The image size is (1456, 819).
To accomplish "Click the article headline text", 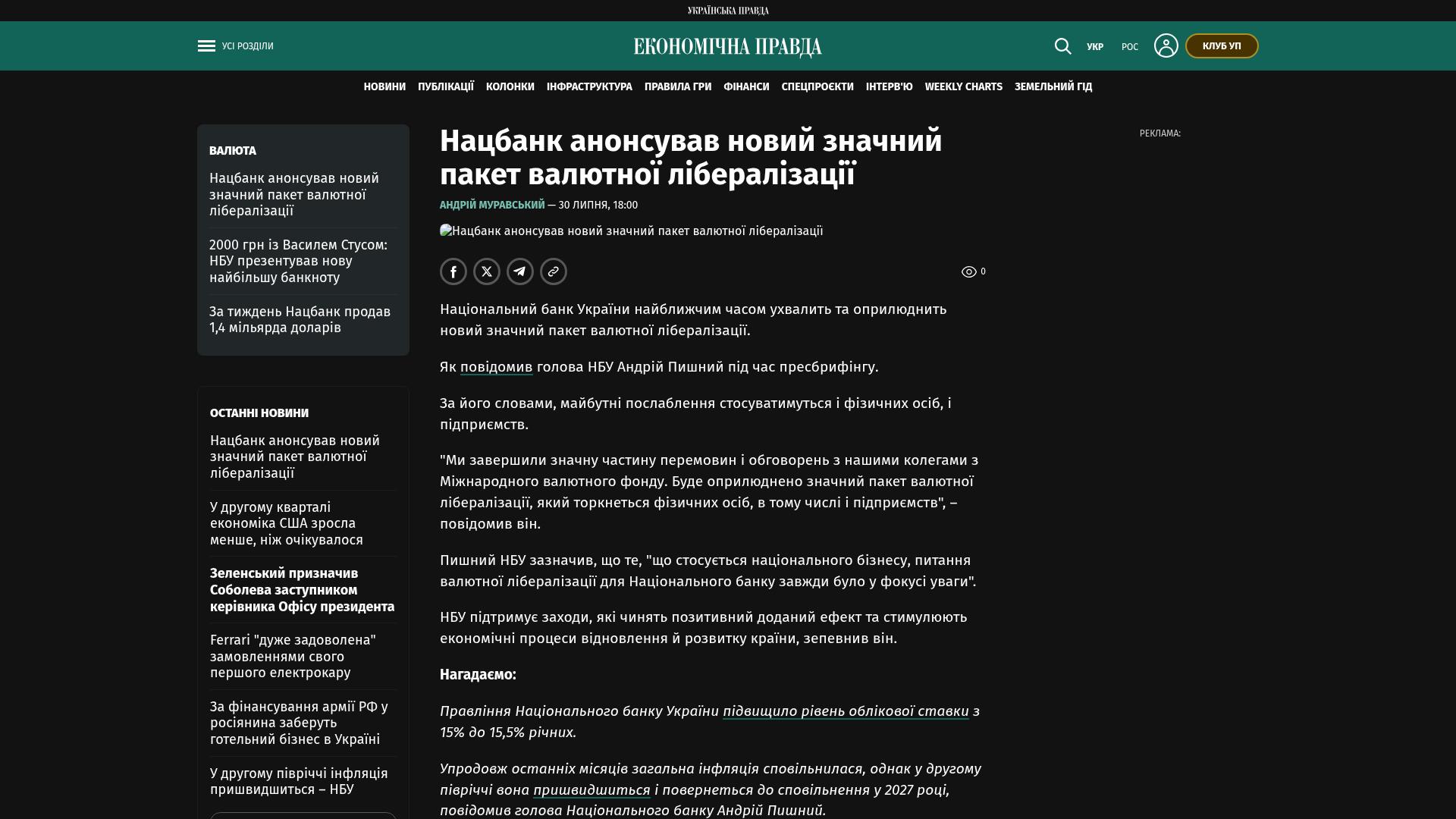I will (691, 158).
